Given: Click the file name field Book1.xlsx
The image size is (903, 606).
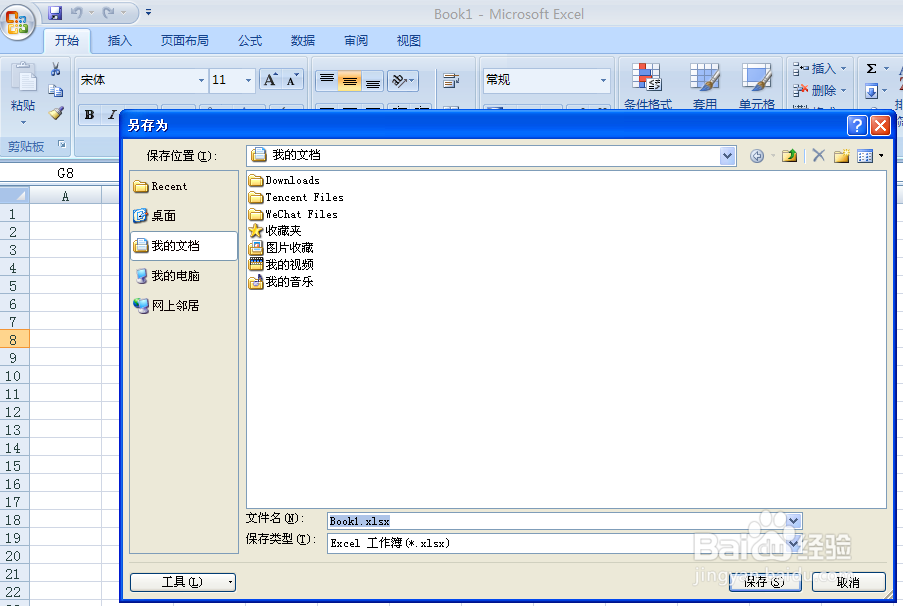Looking at the screenshot, I should point(557,521).
